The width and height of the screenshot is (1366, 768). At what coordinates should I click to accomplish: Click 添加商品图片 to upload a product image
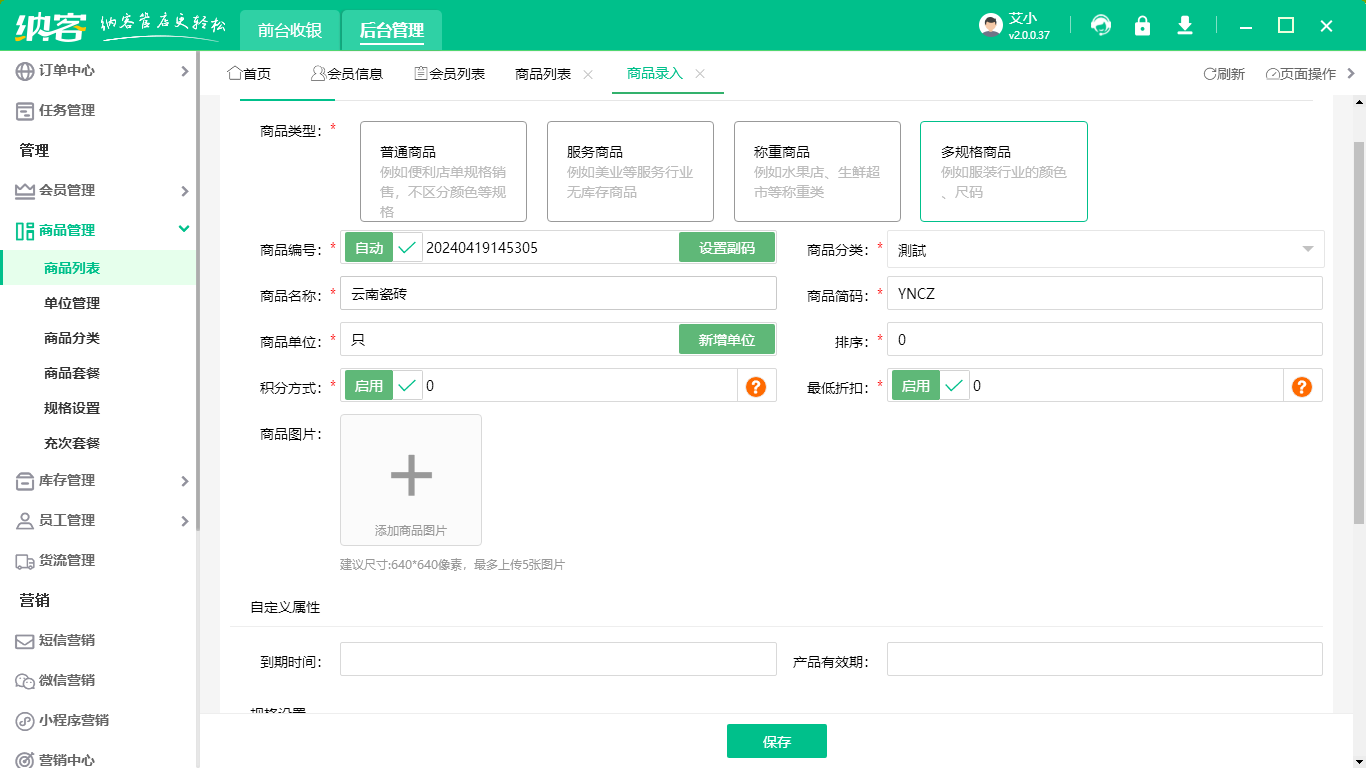click(410, 479)
